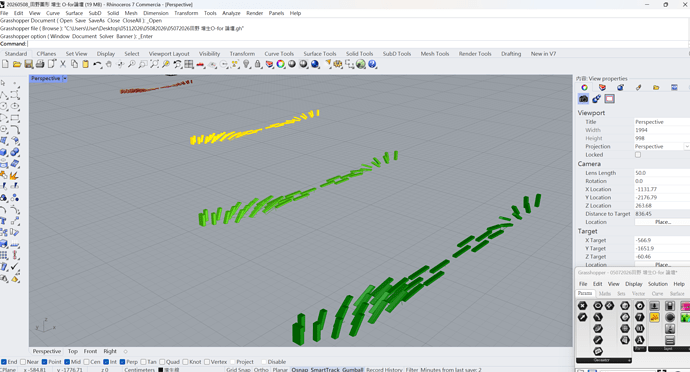Viewport: 690px width, 372px height.
Task: Toggle the Tan osnap checkbox
Action: pyautogui.click(x=143, y=362)
